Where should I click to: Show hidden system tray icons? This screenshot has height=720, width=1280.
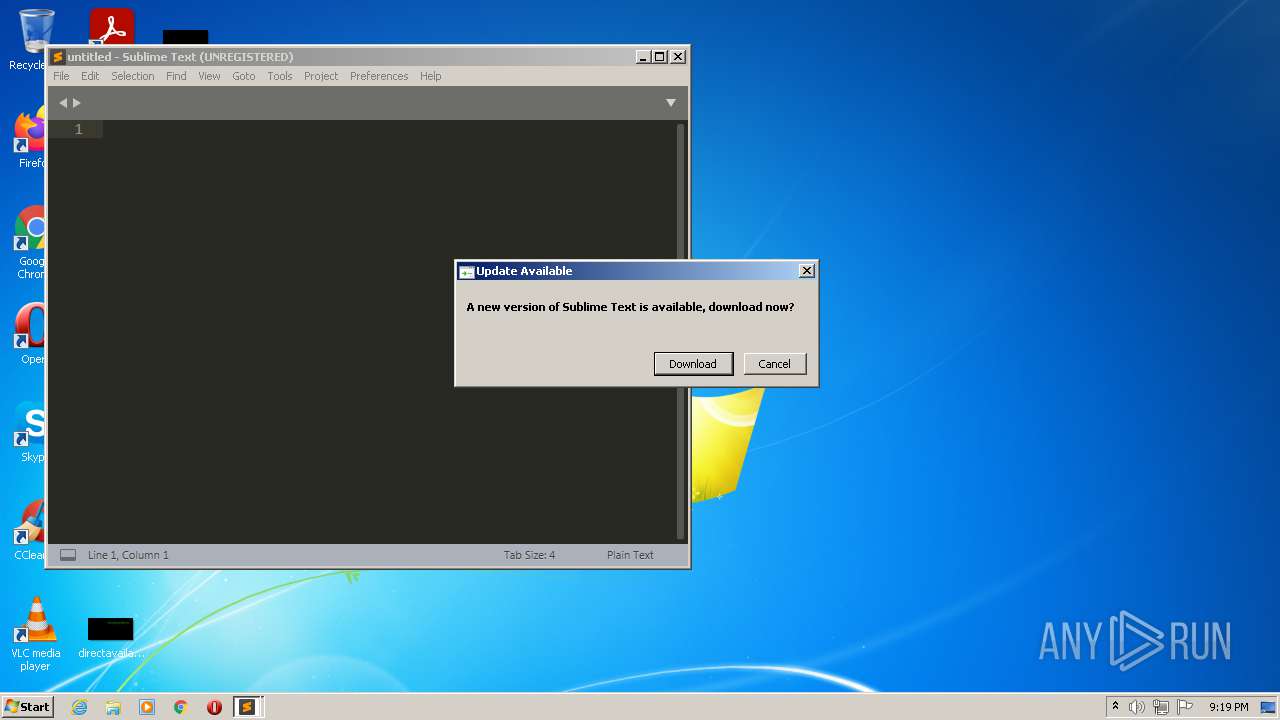pos(1115,707)
